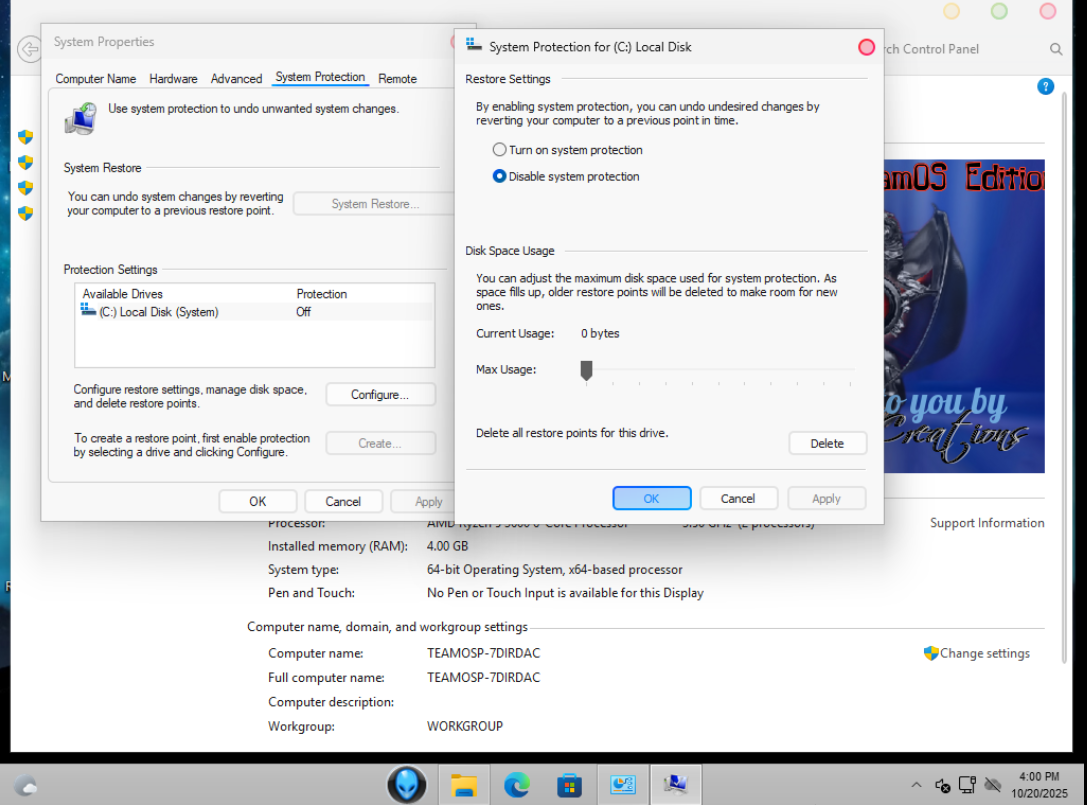Image resolution: width=1087 pixels, height=805 pixels.
Task: Switch to the Computer Name tab
Action: click(x=95, y=79)
